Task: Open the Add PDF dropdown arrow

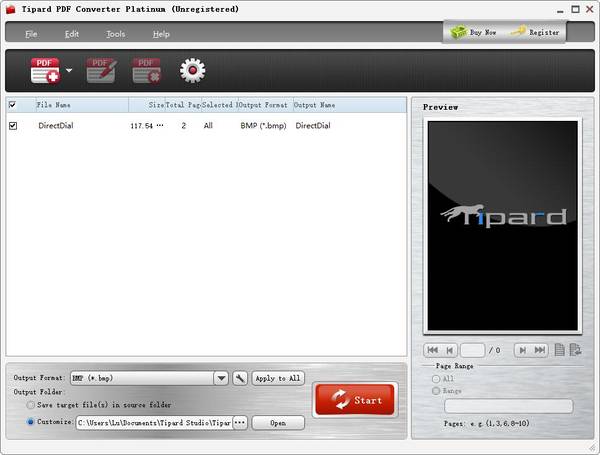Action: click(69, 70)
